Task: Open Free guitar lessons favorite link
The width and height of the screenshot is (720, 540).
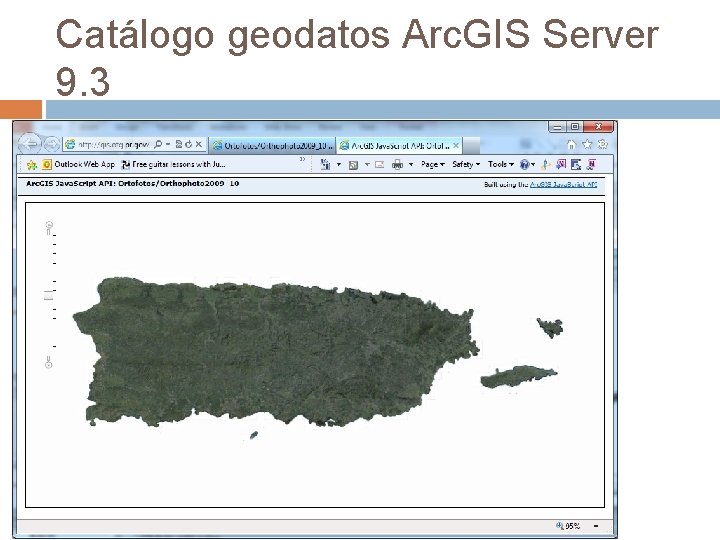Action: pyautogui.click(x=174, y=164)
